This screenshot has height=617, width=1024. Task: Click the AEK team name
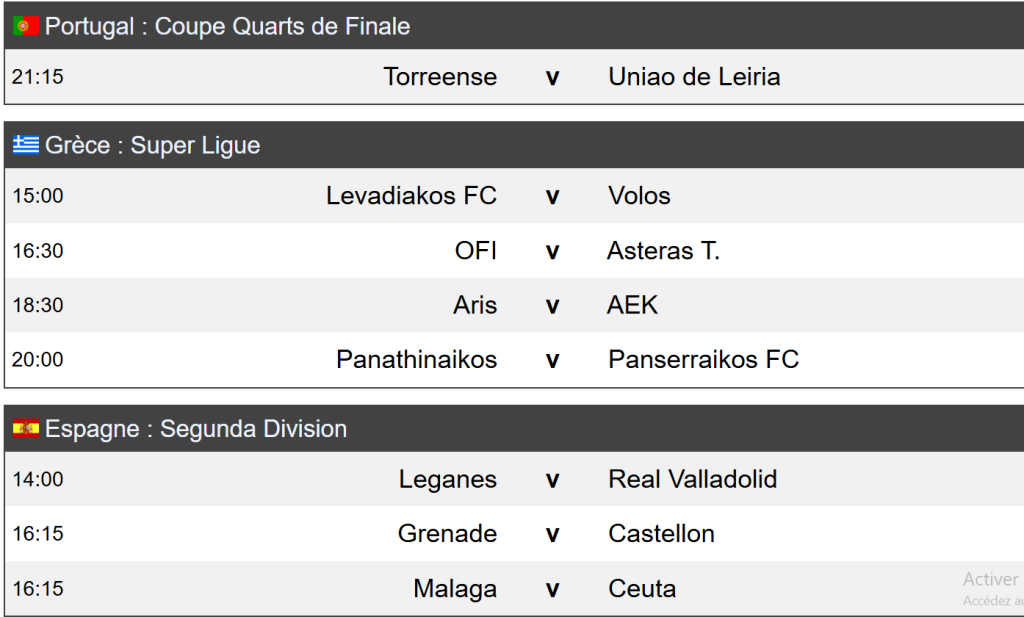tap(632, 305)
